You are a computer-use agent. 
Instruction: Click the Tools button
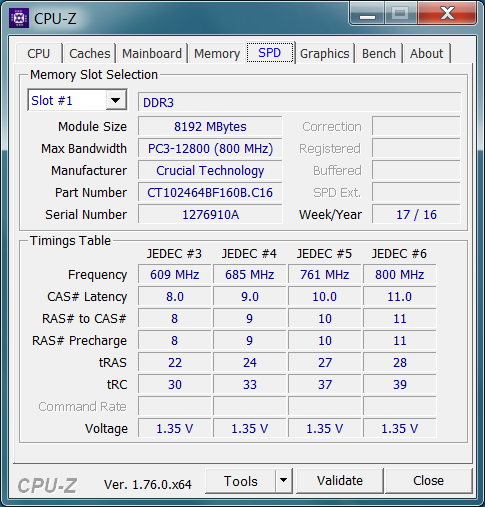[241, 481]
